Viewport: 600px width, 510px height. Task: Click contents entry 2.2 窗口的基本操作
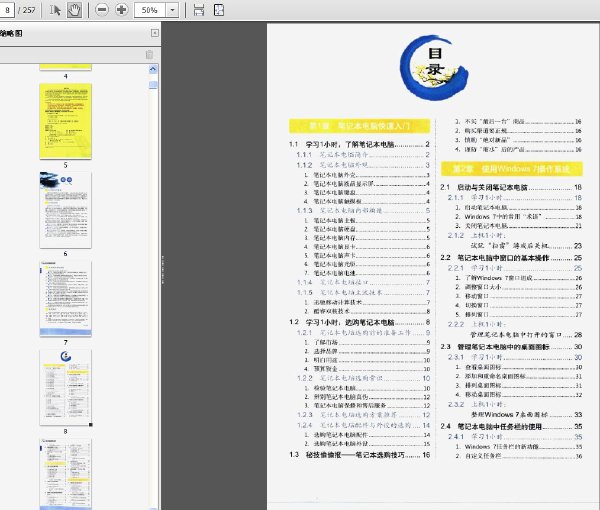pyautogui.click(x=511, y=258)
